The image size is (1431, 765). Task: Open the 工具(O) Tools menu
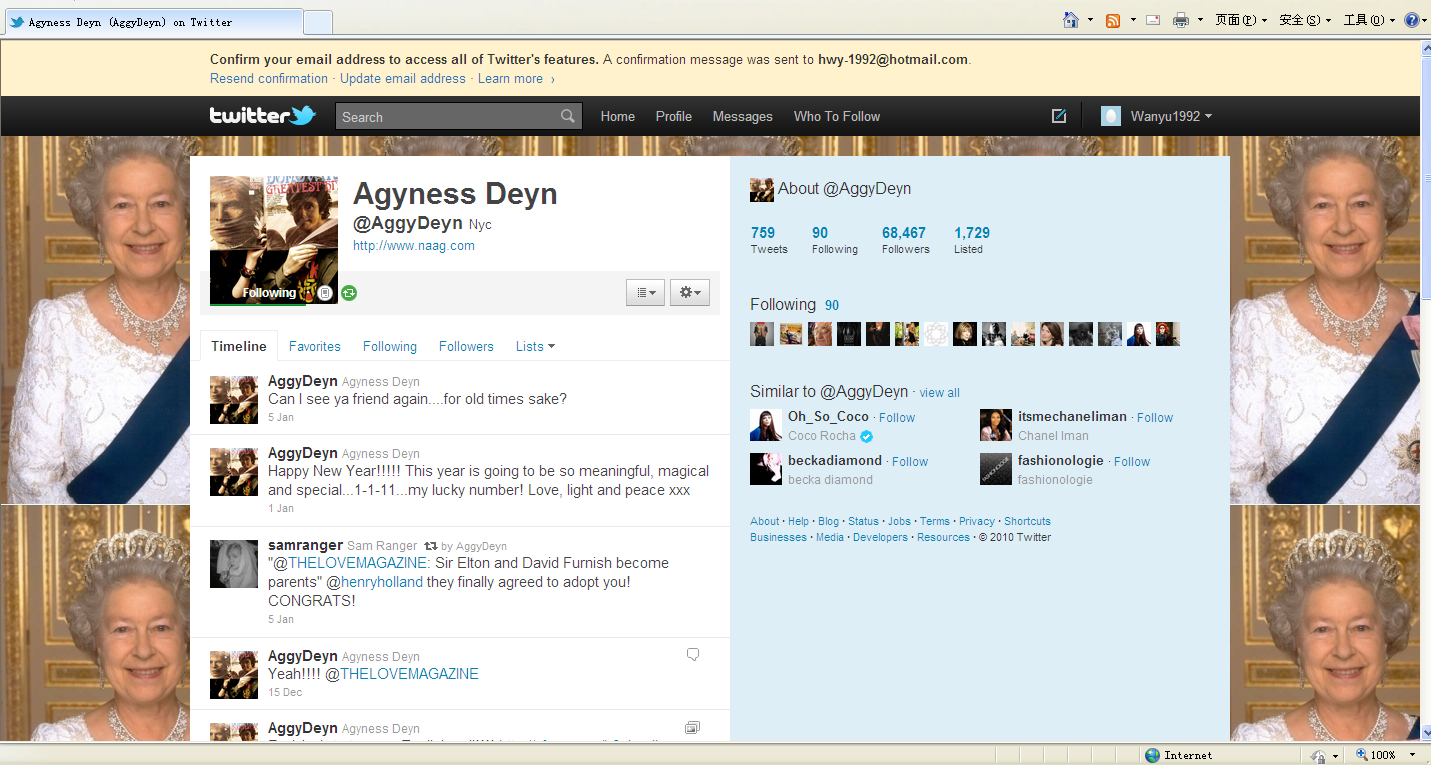tap(1369, 20)
